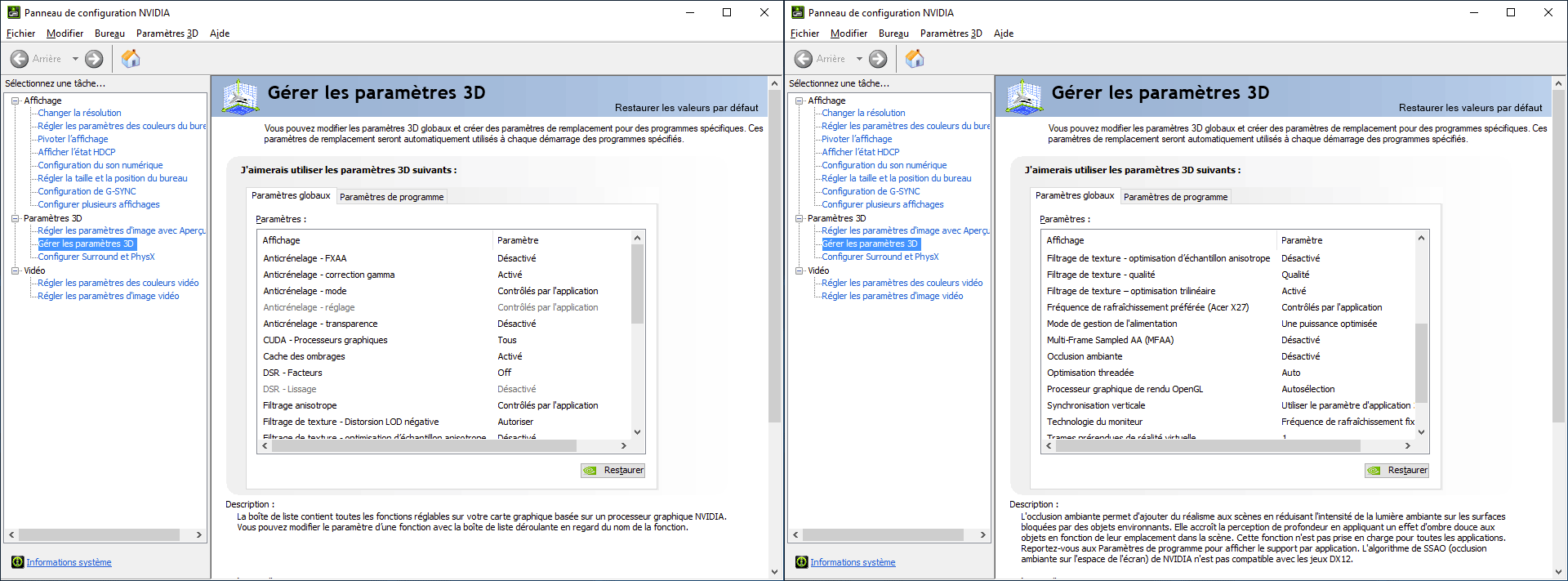Click the forward arrow icon in the right window
Viewport: 1568px width, 581px height.
tap(879, 59)
